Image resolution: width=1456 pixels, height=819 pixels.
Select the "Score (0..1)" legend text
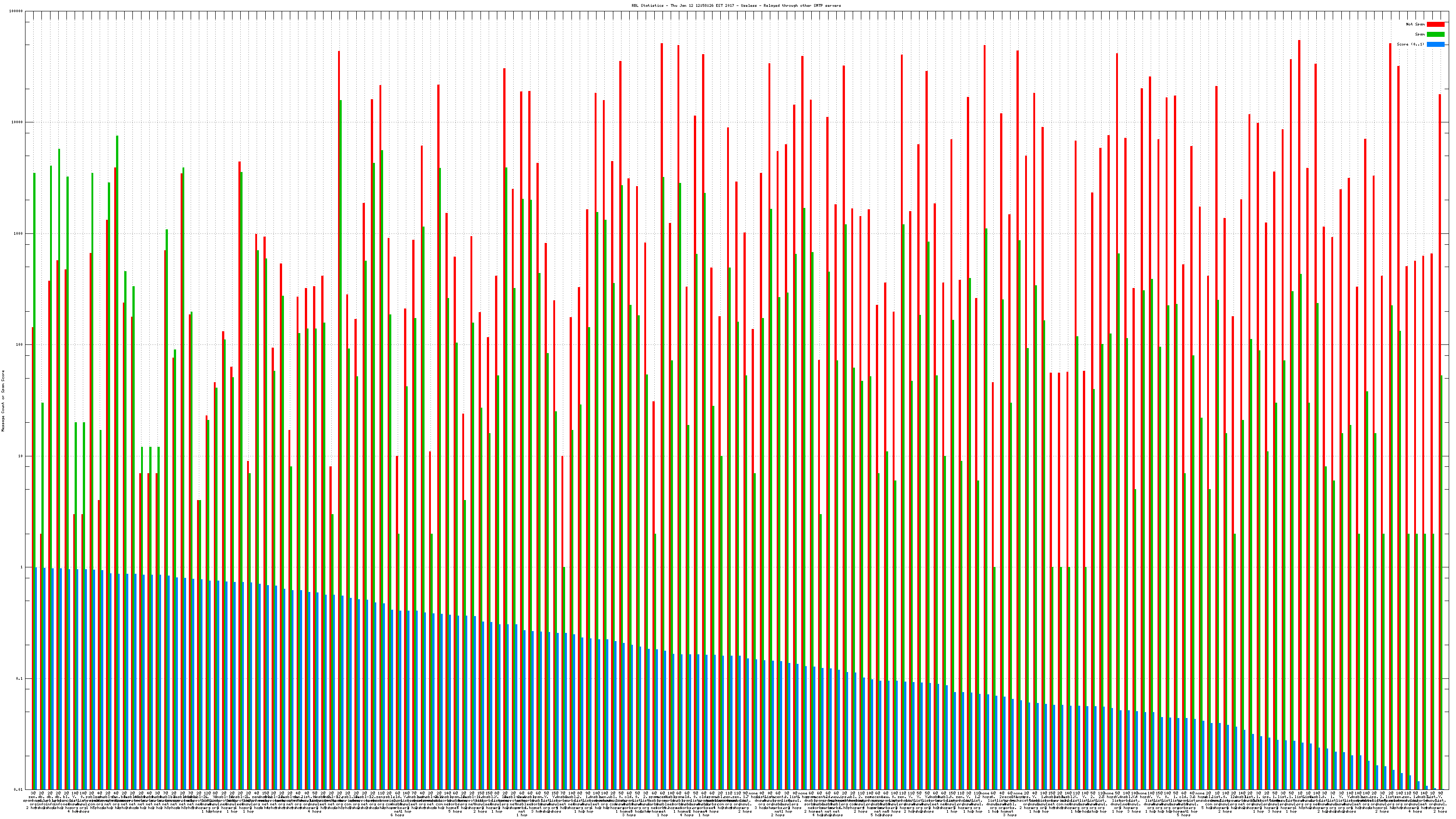click(1410, 44)
